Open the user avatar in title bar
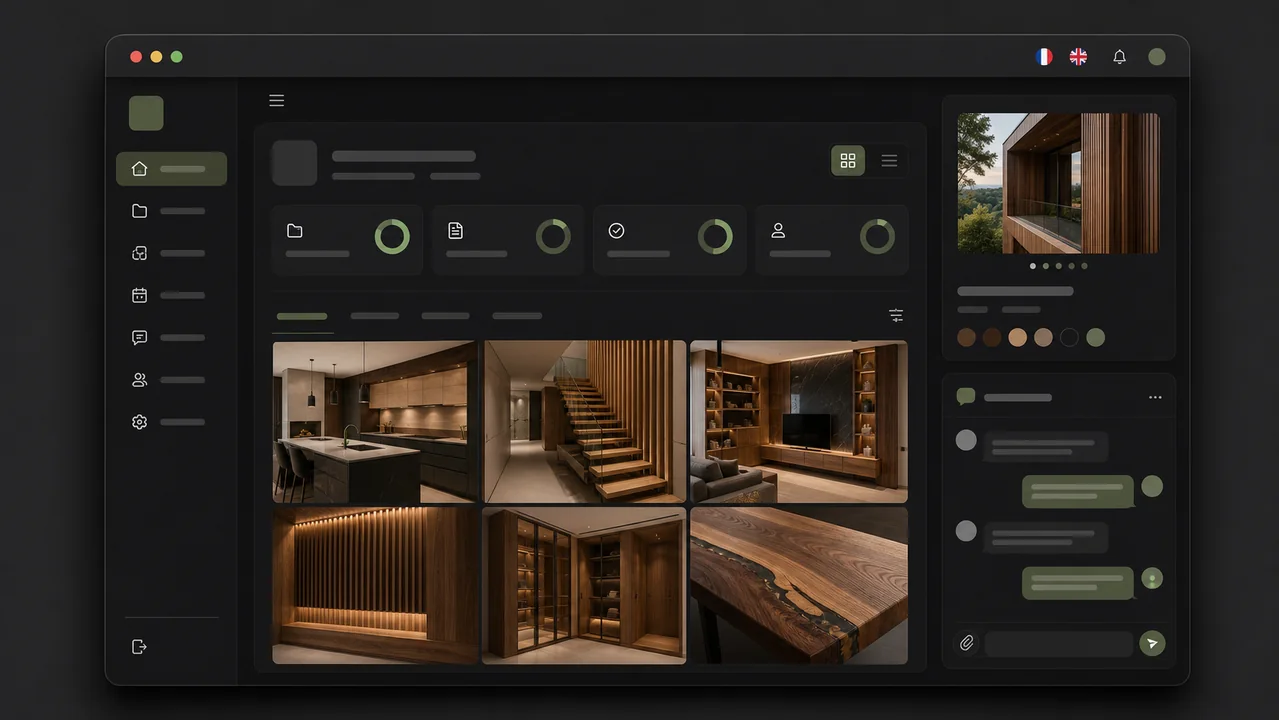 click(x=1157, y=57)
